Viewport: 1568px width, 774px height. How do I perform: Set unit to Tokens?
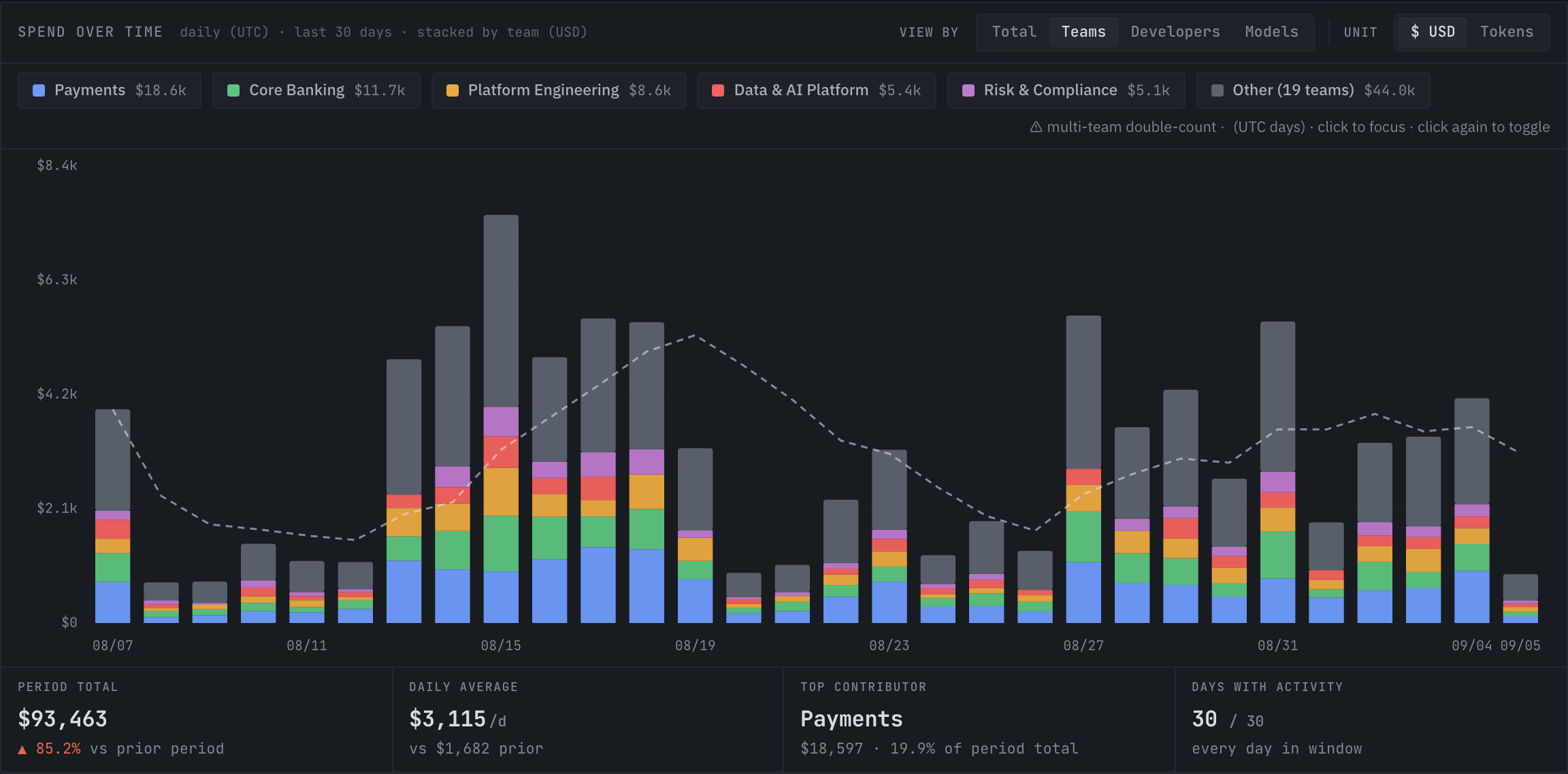tap(1507, 32)
